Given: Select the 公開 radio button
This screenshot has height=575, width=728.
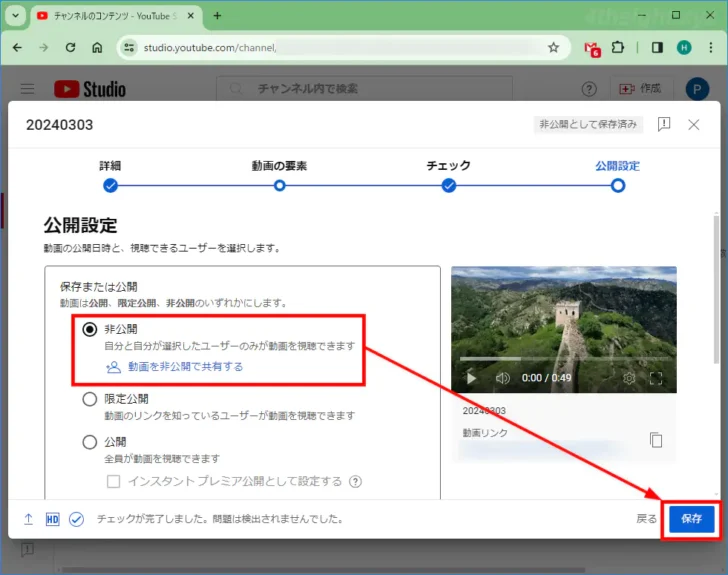Looking at the screenshot, I should pos(90,442).
